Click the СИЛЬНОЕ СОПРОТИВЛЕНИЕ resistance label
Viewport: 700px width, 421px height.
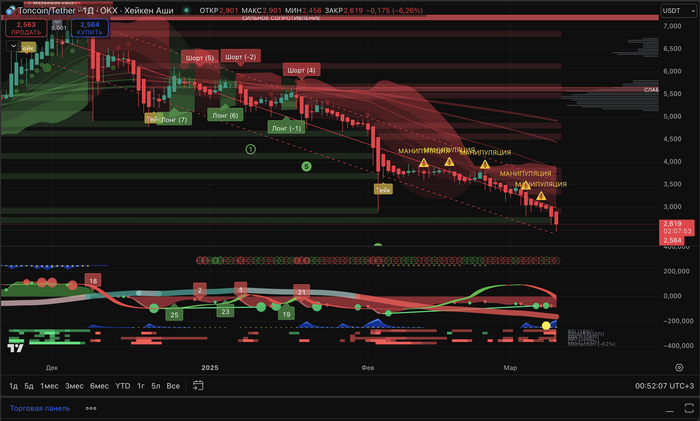281,18
